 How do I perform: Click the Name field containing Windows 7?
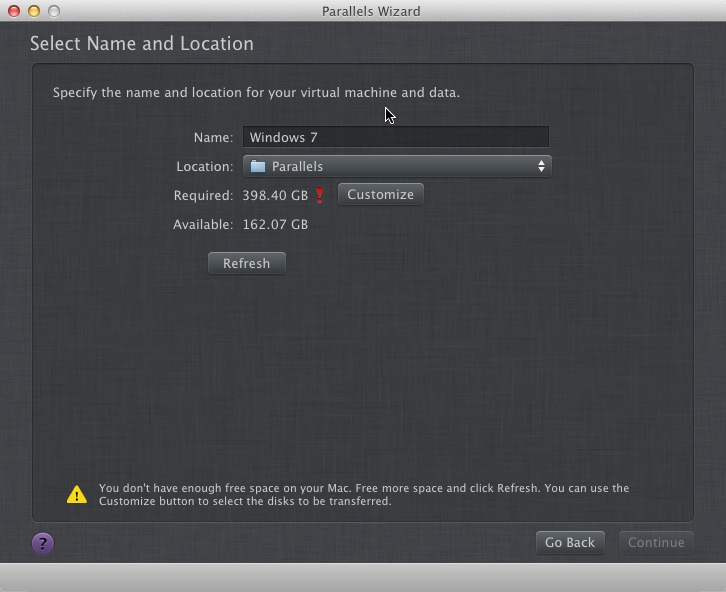click(x=396, y=137)
